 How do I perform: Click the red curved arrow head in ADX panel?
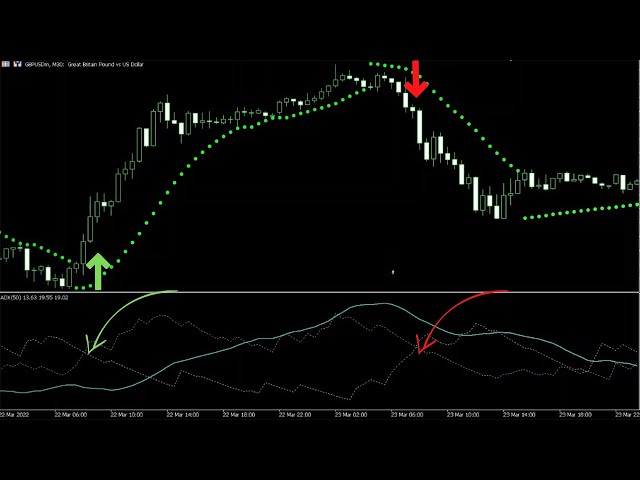[x=422, y=349]
